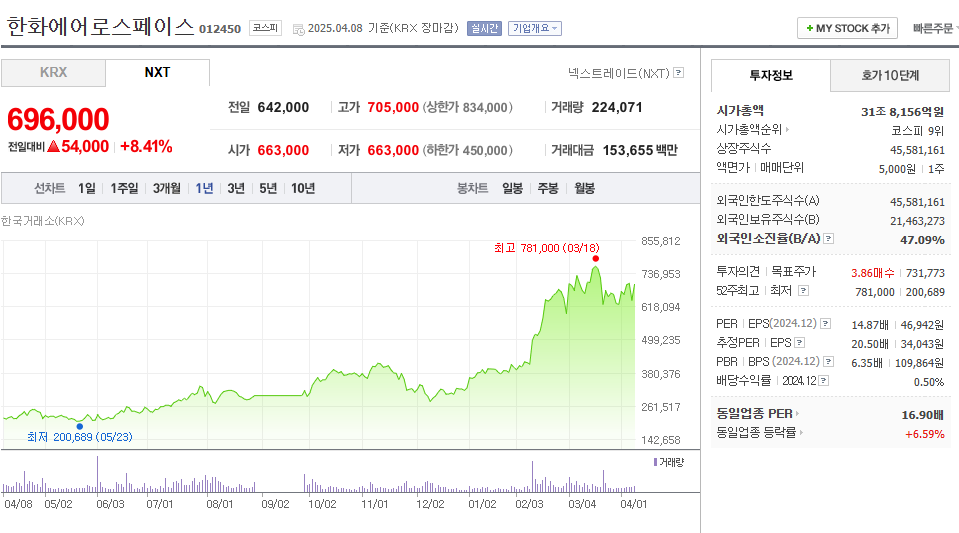The image size is (959, 533).
Task: Click the 47.09% foreign ownership ratio
Action: [x=922, y=240]
